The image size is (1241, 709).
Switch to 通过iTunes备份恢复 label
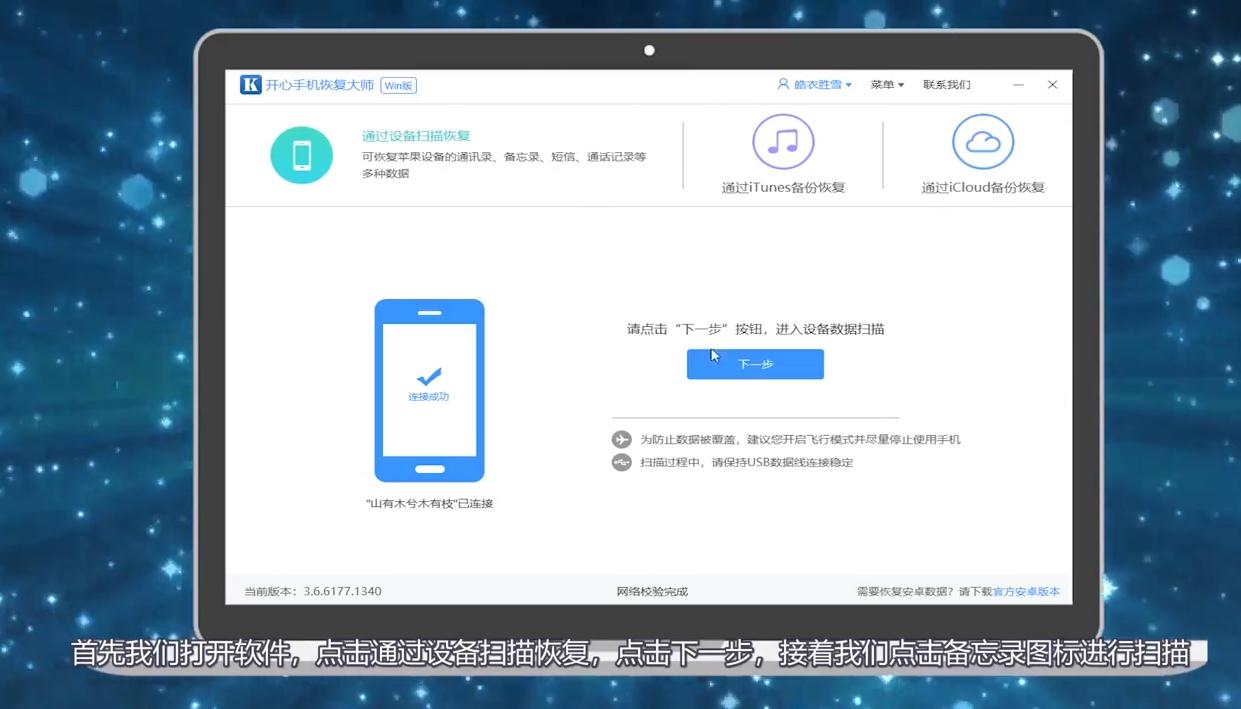pos(783,188)
